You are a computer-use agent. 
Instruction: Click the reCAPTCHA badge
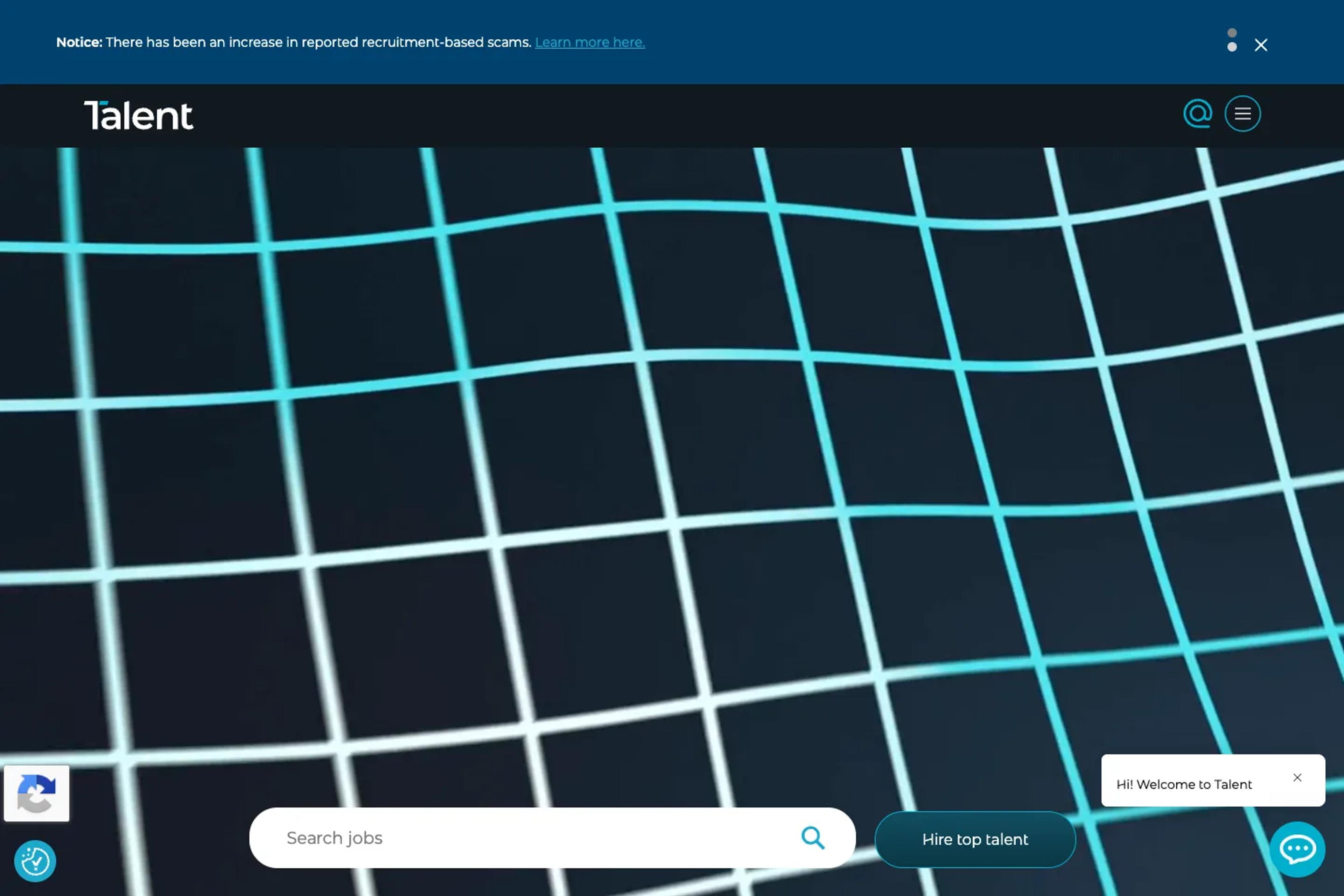(36, 794)
